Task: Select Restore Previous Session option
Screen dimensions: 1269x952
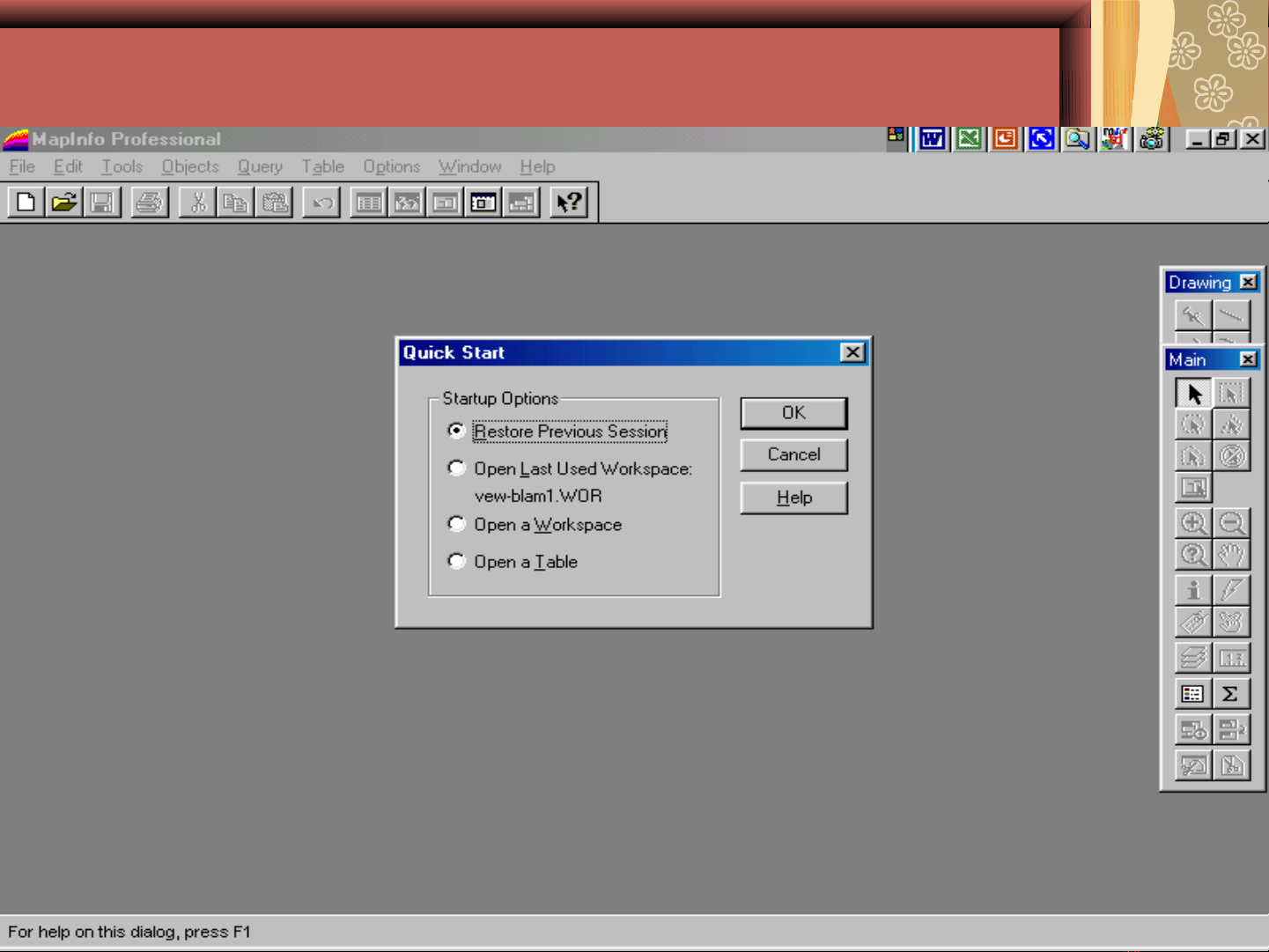Action: pos(557,432)
